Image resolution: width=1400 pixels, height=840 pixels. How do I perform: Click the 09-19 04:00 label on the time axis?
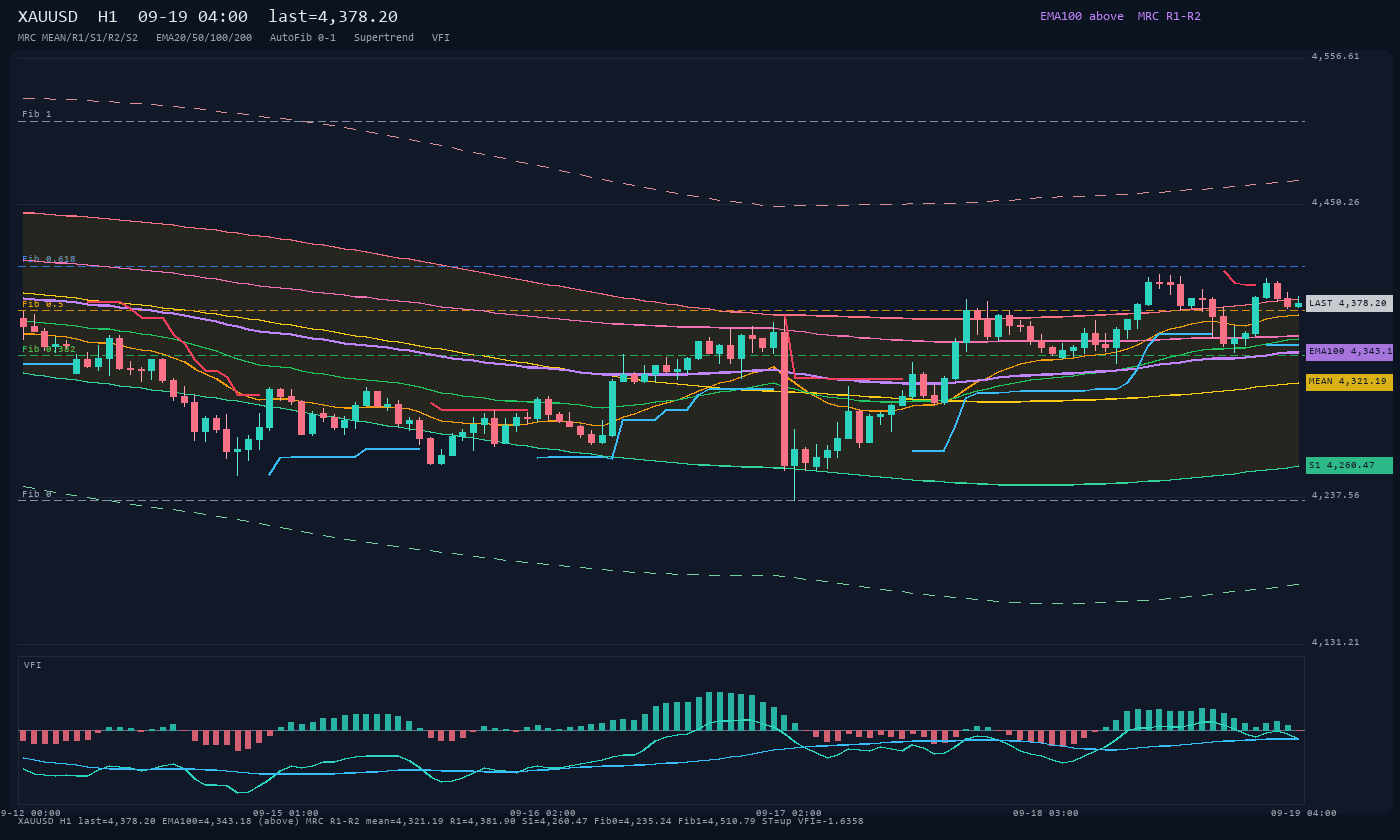click(x=1303, y=813)
